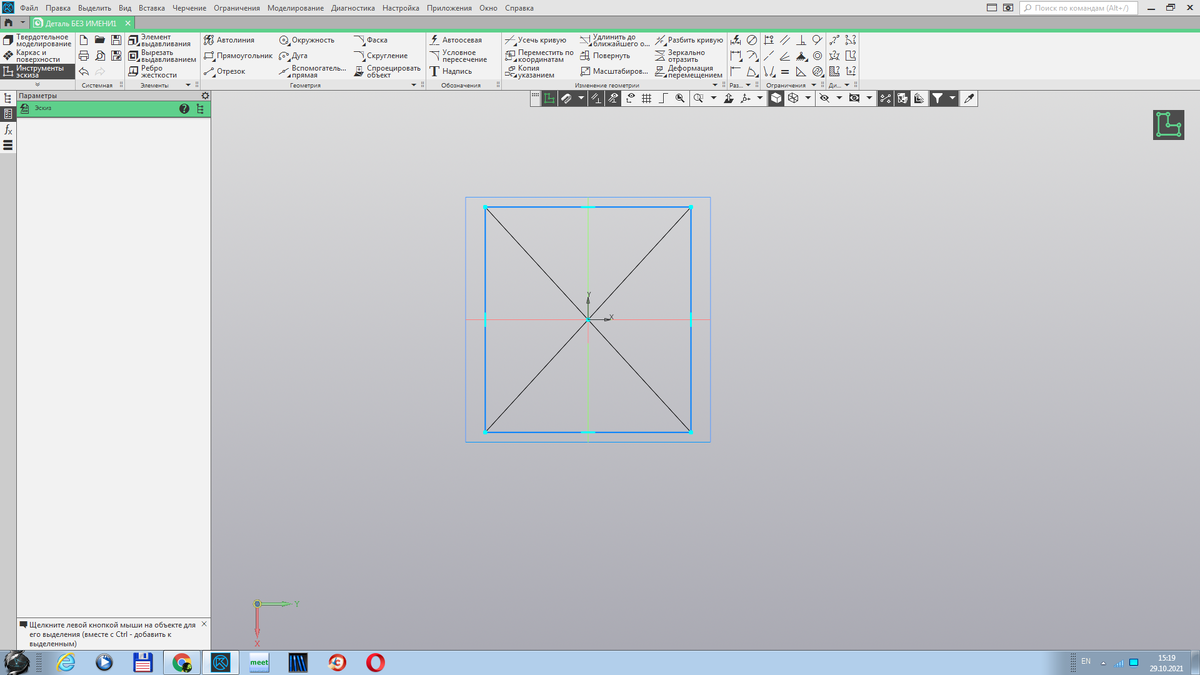Select the Окружность tool
Viewport: 1200px width, 675px height.
tap(306, 40)
